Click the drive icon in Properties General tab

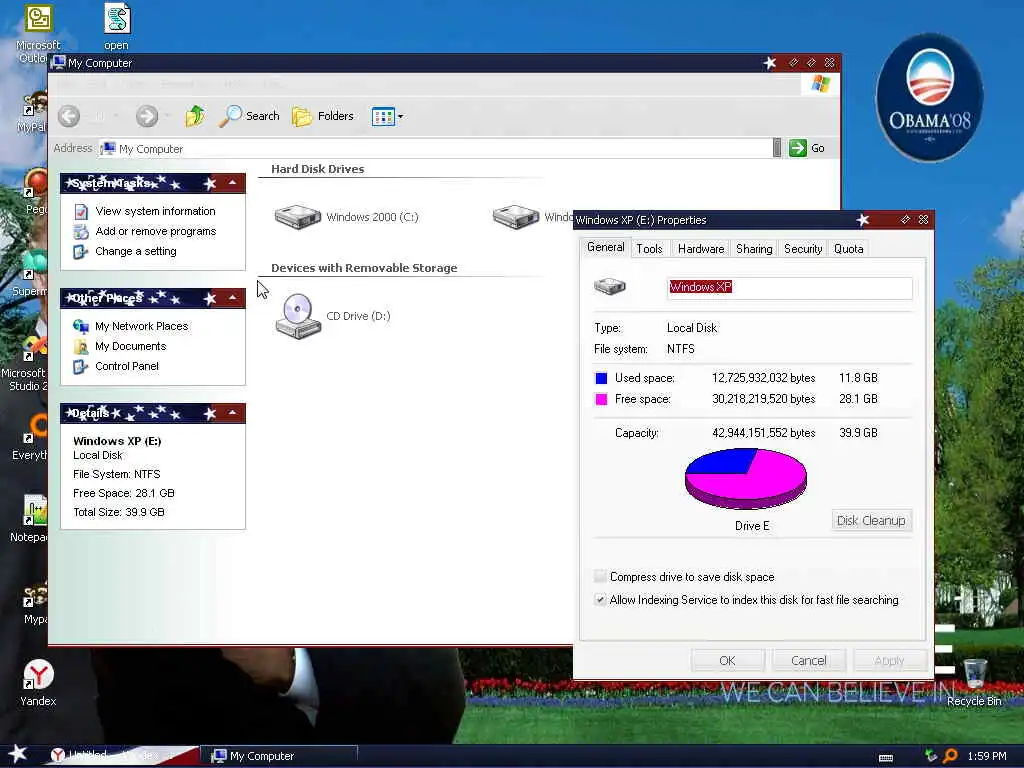[610, 286]
